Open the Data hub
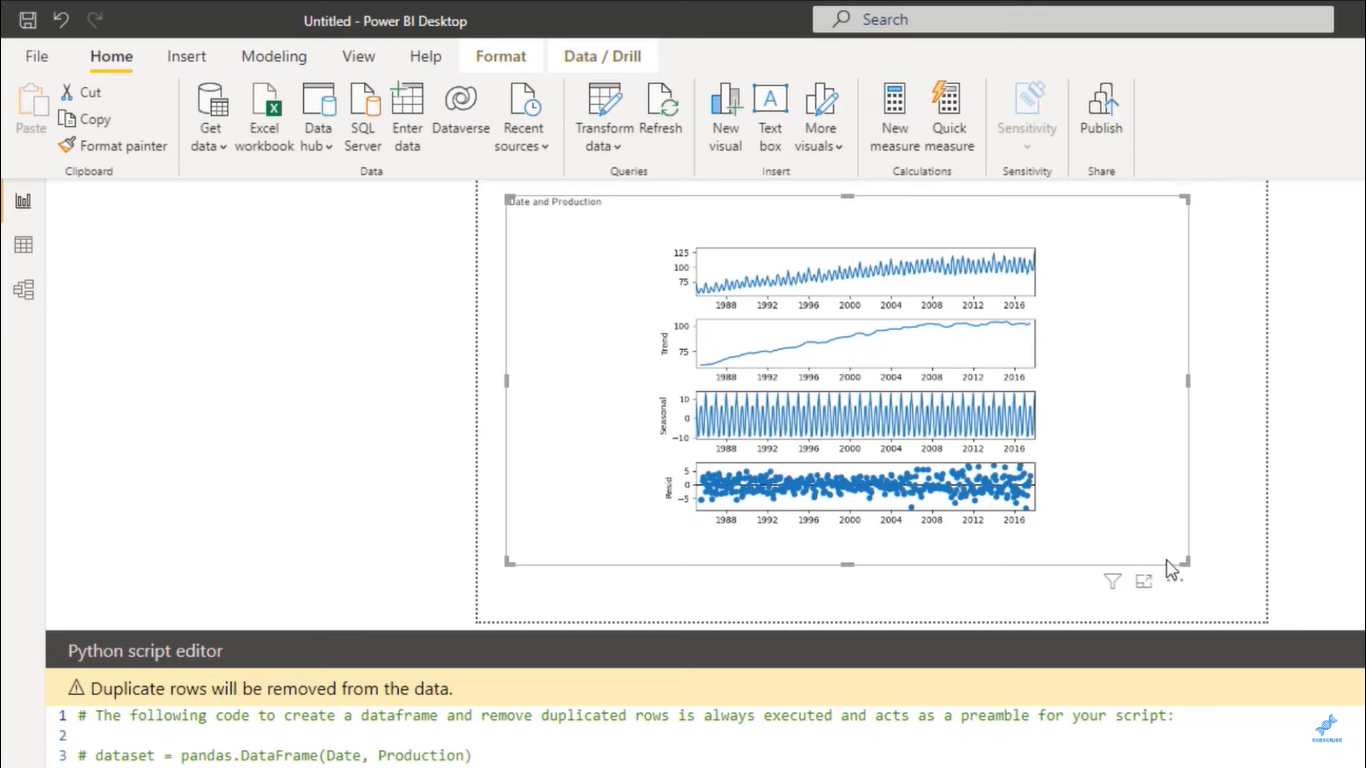Image resolution: width=1366 pixels, height=768 pixels. [318, 118]
